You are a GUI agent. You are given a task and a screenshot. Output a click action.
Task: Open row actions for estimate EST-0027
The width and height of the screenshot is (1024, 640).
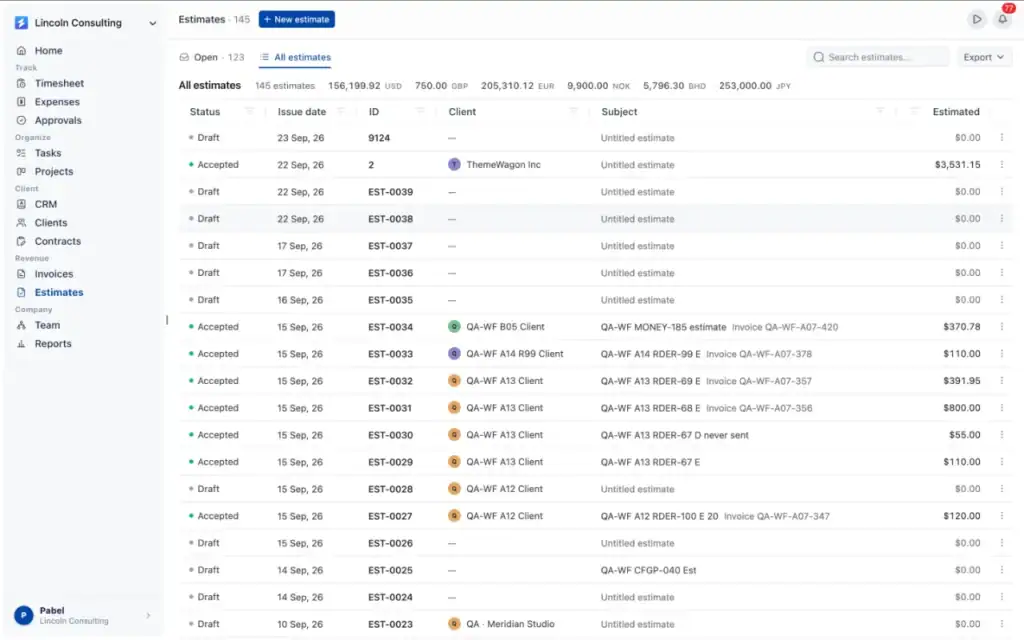pyautogui.click(x=1001, y=516)
